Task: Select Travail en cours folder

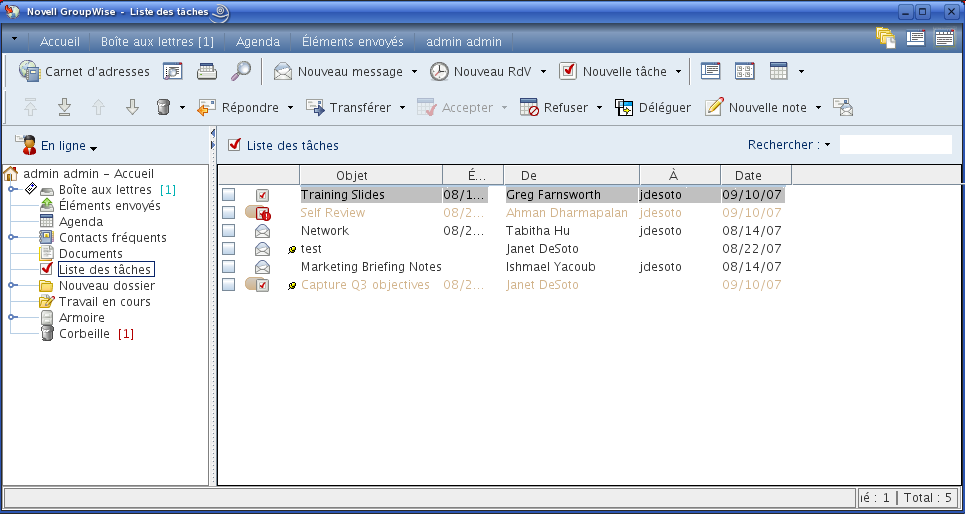Action: (x=105, y=302)
